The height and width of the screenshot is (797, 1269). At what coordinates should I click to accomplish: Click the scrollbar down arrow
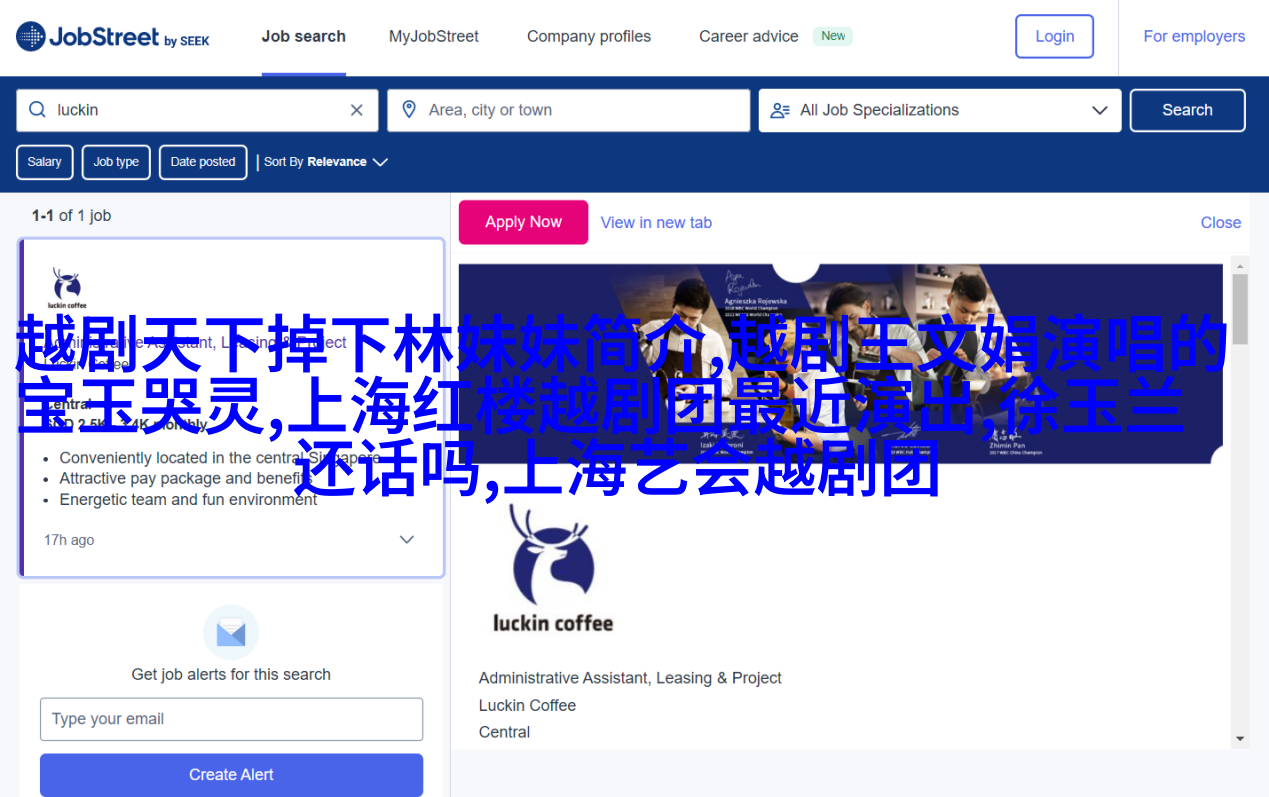[1240, 739]
